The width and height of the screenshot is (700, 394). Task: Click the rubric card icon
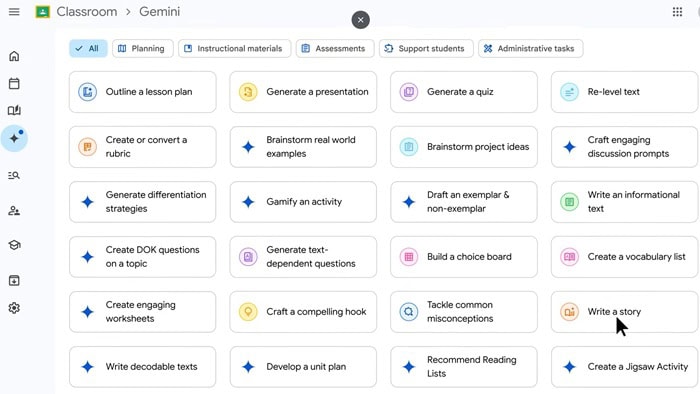click(88, 147)
